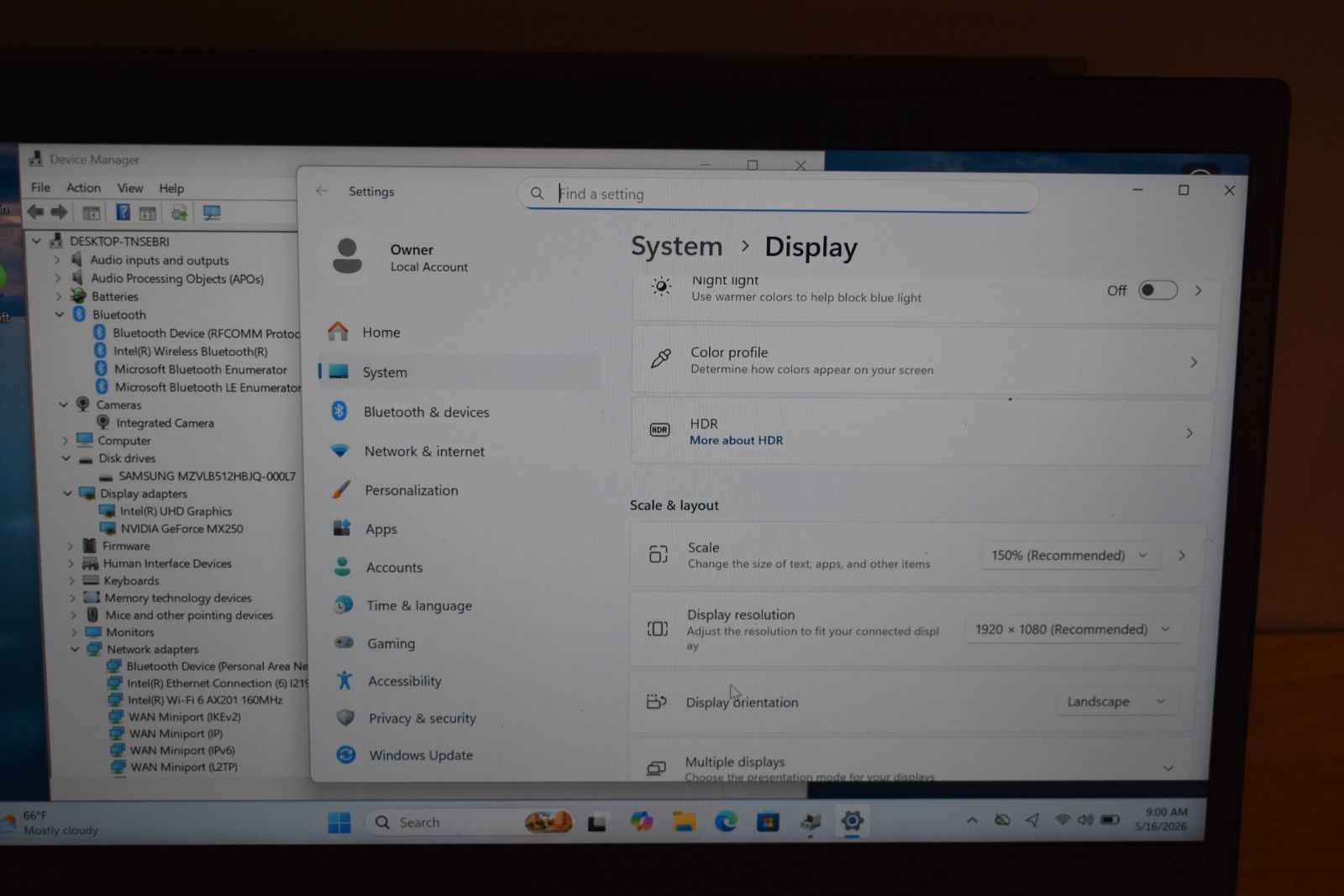Open the Color profile settings row

(x=924, y=361)
